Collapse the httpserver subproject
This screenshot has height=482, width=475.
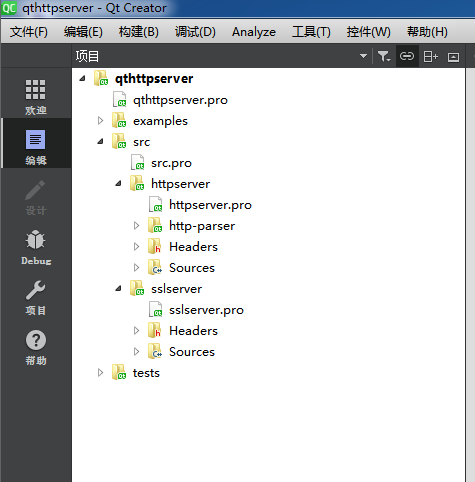tap(118, 183)
